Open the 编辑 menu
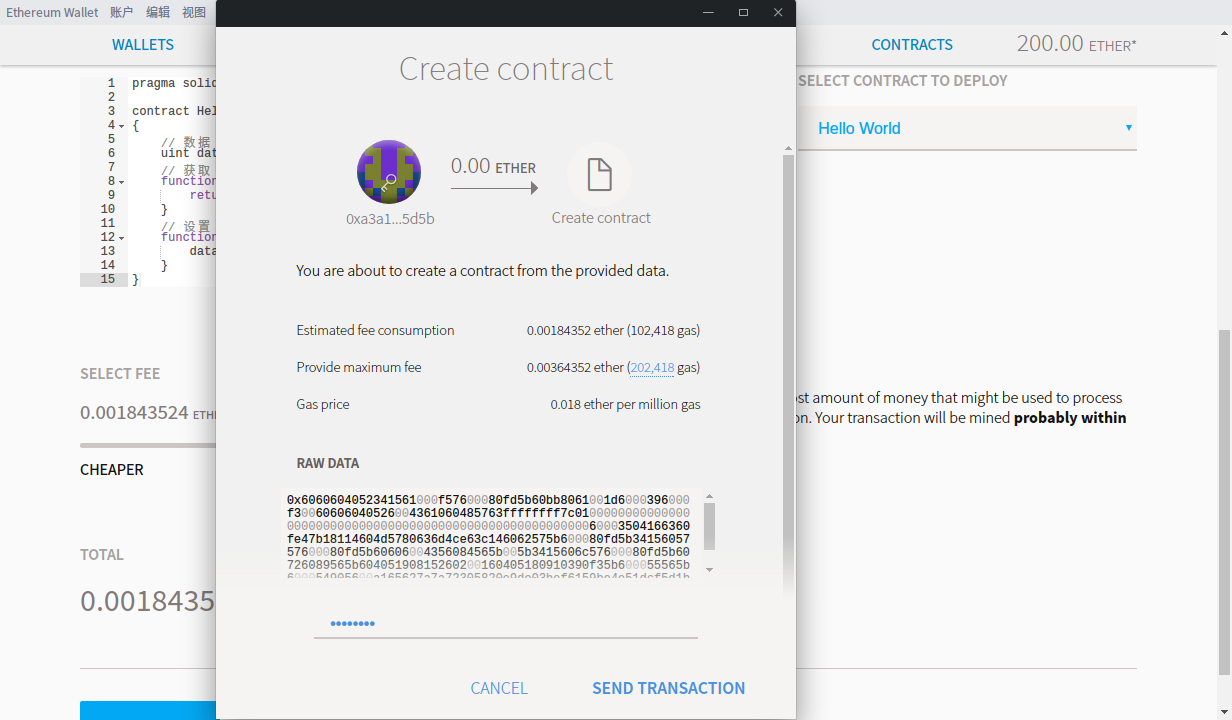The width and height of the screenshot is (1232, 720). 158,13
